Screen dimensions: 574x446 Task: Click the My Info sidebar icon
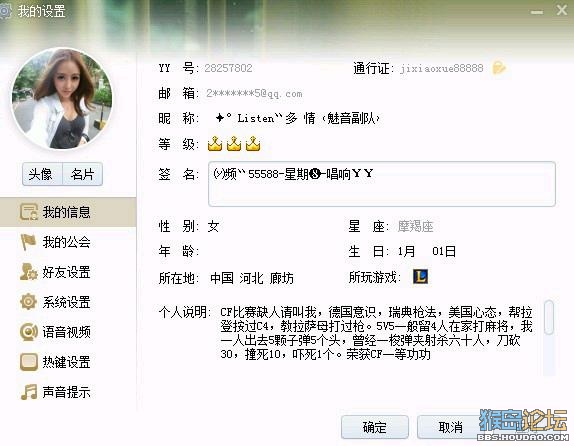[x=29, y=212]
